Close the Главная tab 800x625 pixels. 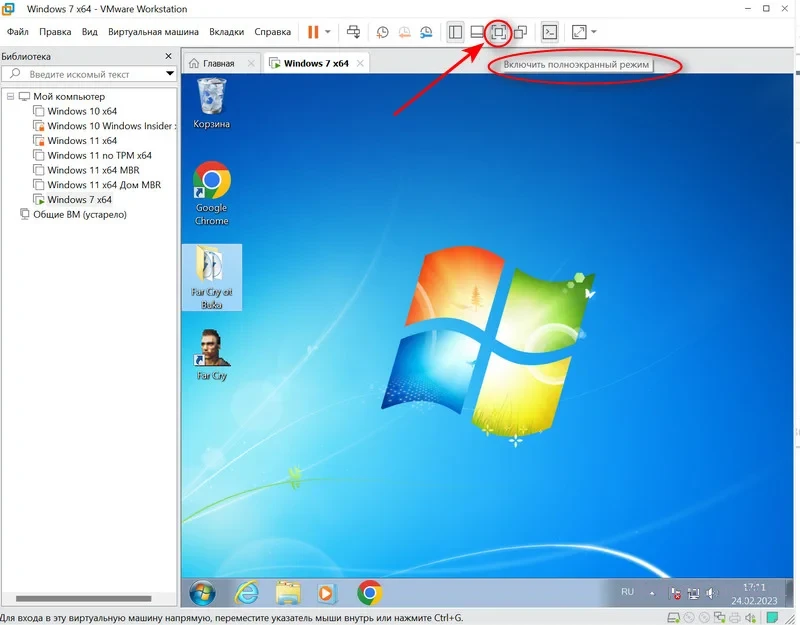[x=251, y=63]
